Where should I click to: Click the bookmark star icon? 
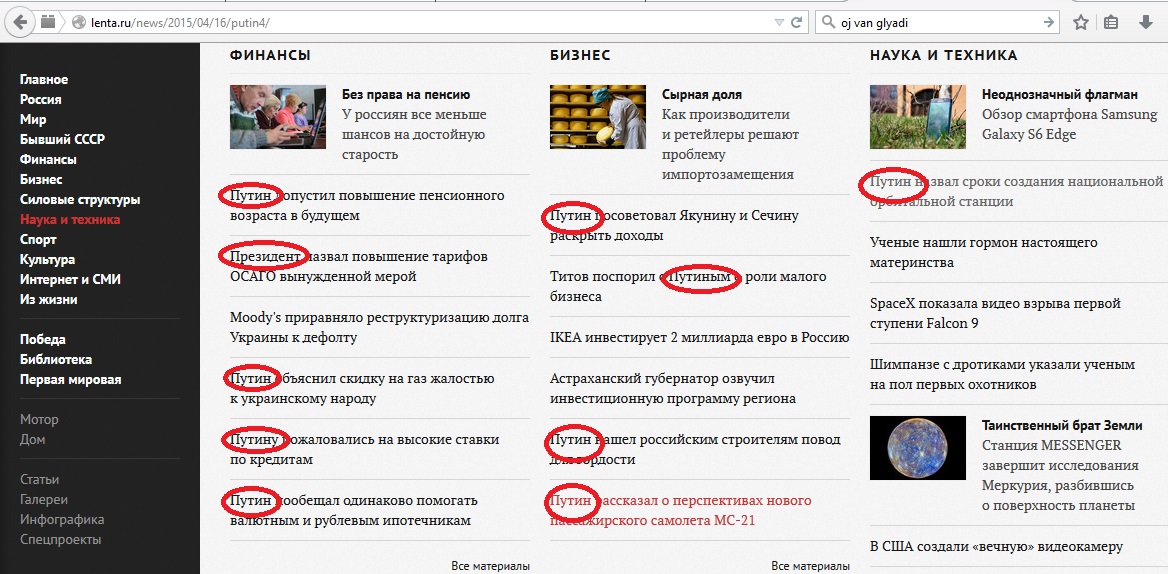pyautogui.click(x=1081, y=22)
